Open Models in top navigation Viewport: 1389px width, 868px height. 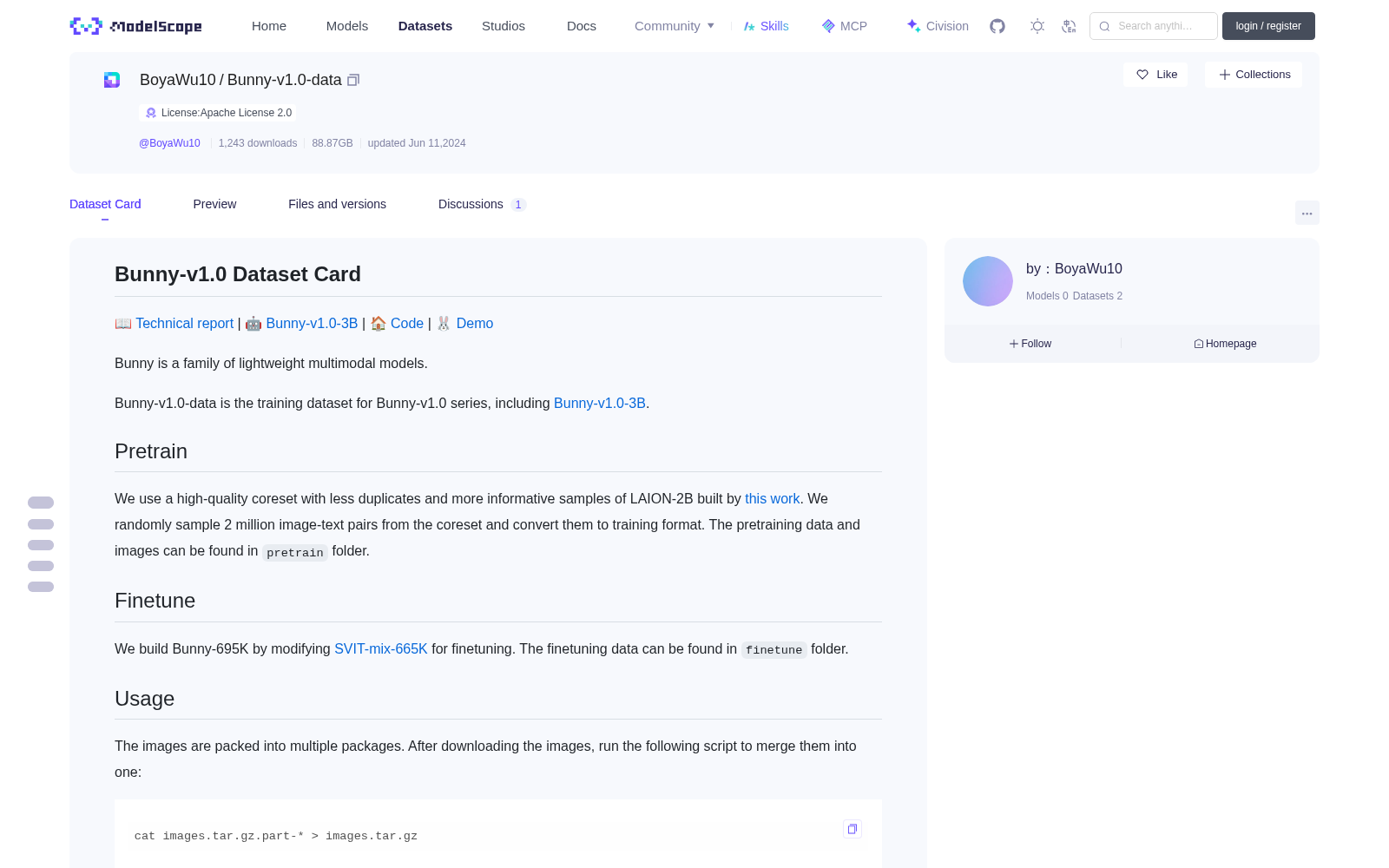point(347,26)
